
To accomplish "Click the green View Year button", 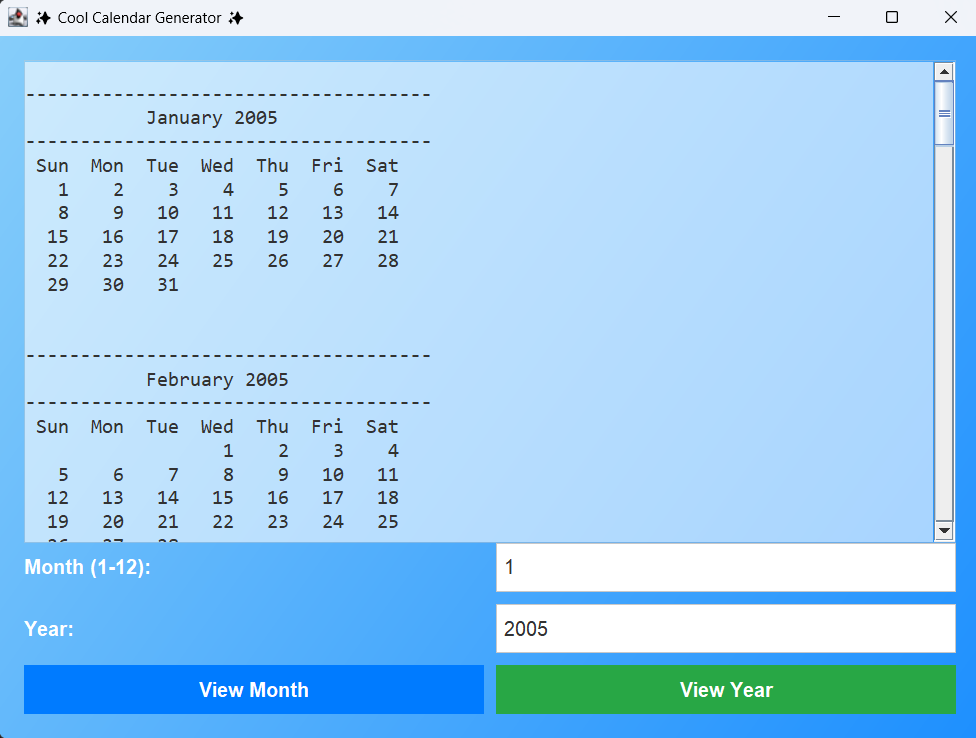I will pyautogui.click(x=726, y=689).
